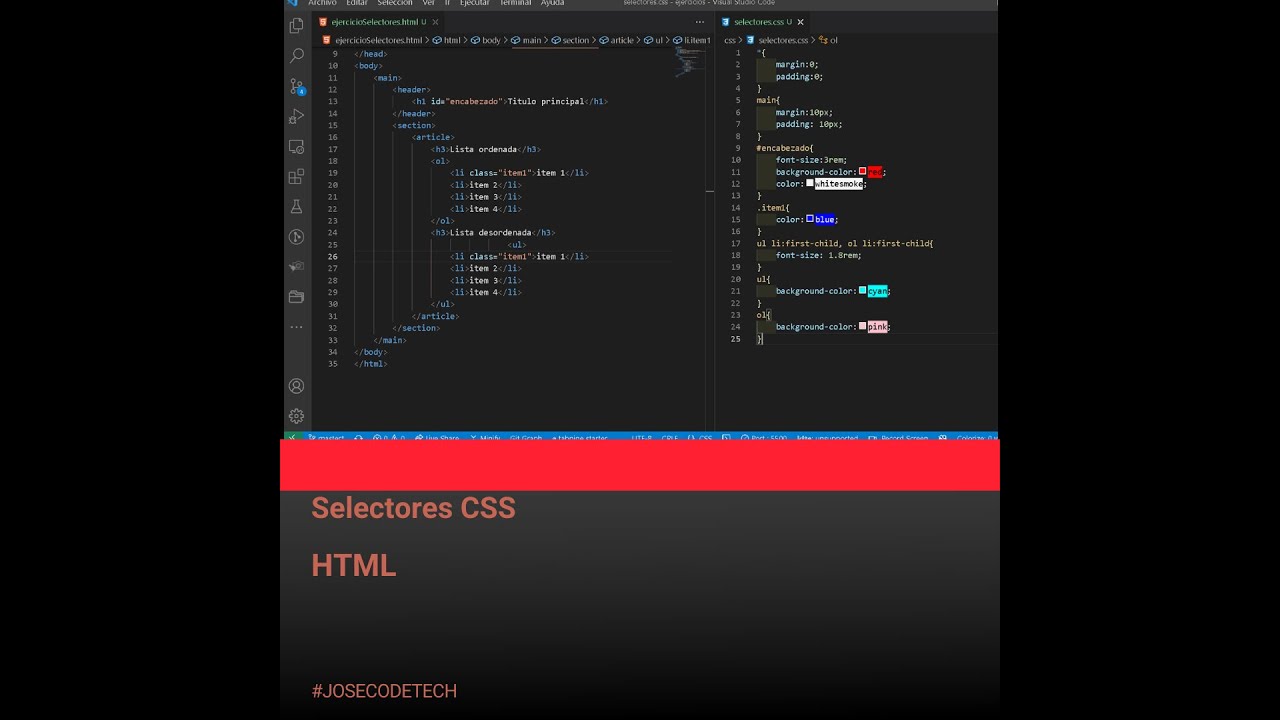This screenshot has width=1280, height=720.
Task: Open the Archivo menu
Action: [x=322, y=3]
